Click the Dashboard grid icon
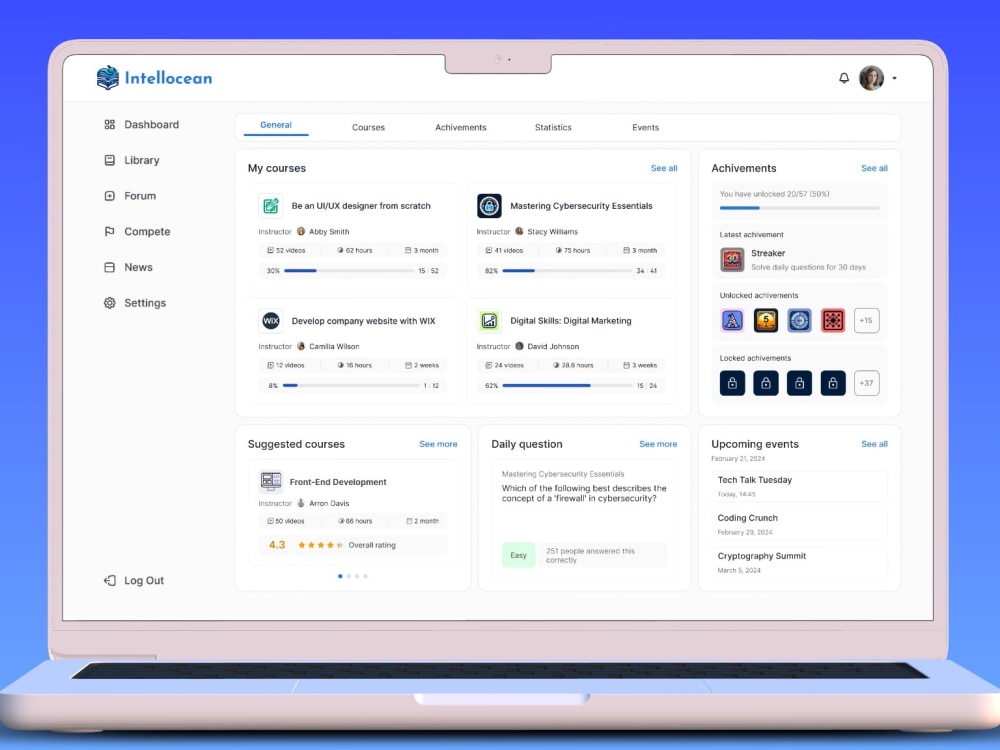Image resolution: width=1000 pixels, height=750 pixels. click(110, 124)
